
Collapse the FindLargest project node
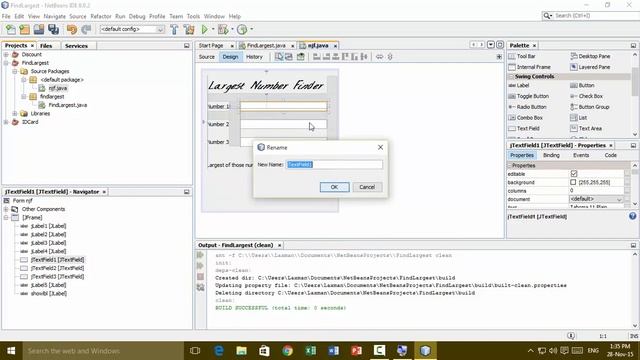[6, 63]
